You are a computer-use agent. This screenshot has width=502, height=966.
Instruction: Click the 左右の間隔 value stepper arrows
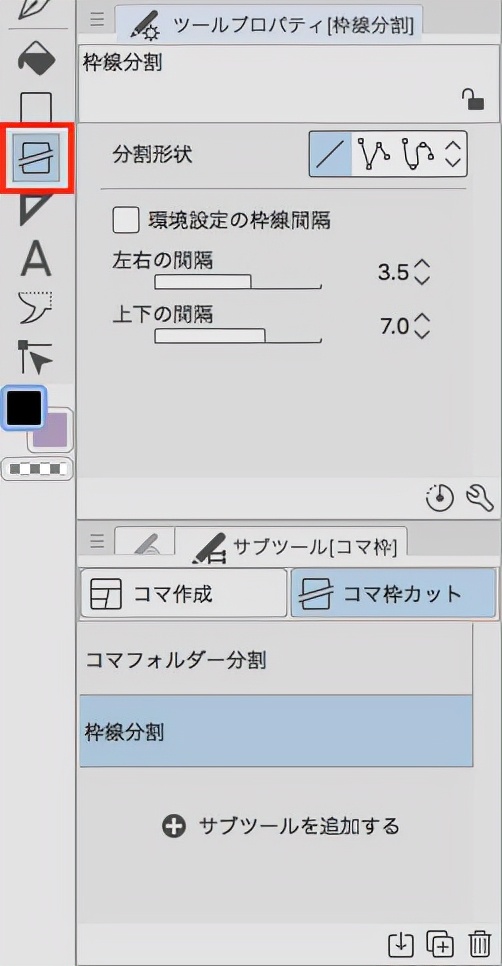421,272
